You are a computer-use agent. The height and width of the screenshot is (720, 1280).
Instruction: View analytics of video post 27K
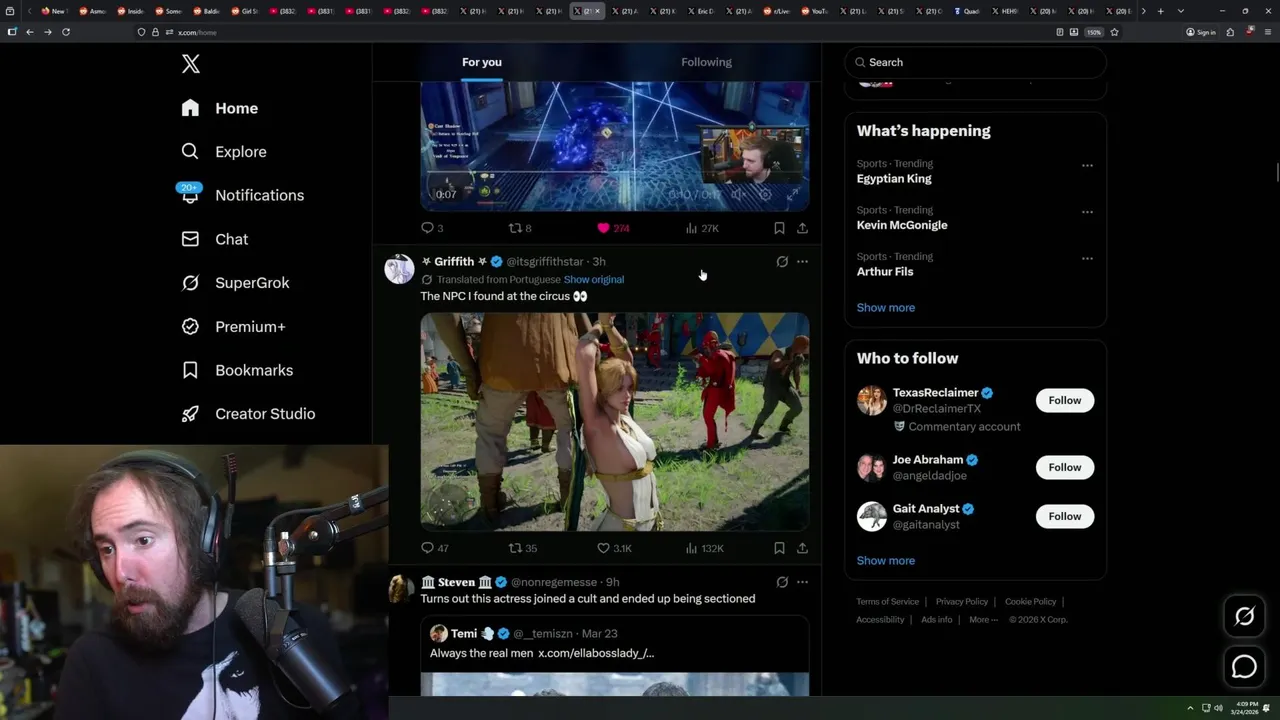(x=702, y=228)
